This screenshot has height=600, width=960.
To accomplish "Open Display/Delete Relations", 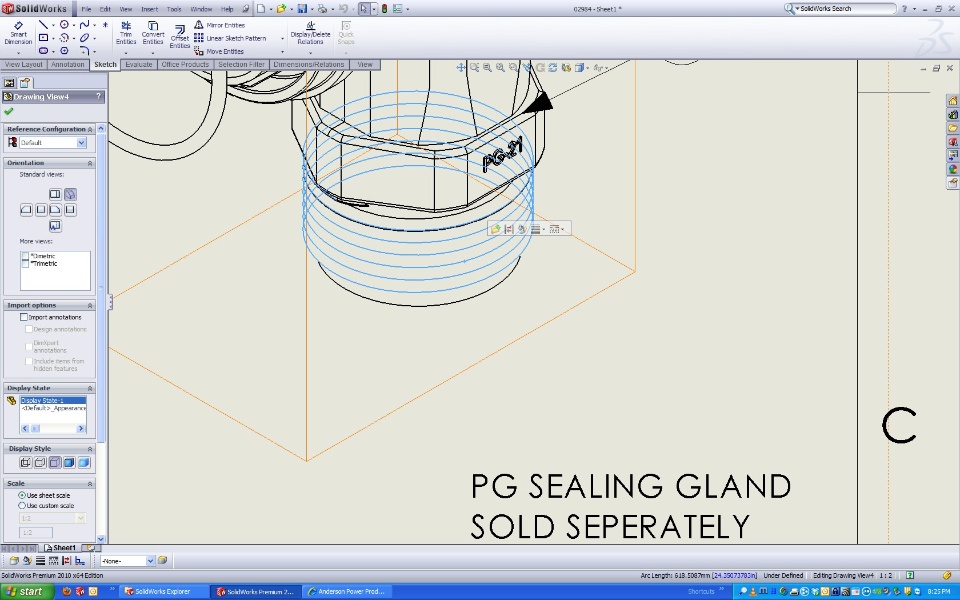I will (x=310, y=33).
